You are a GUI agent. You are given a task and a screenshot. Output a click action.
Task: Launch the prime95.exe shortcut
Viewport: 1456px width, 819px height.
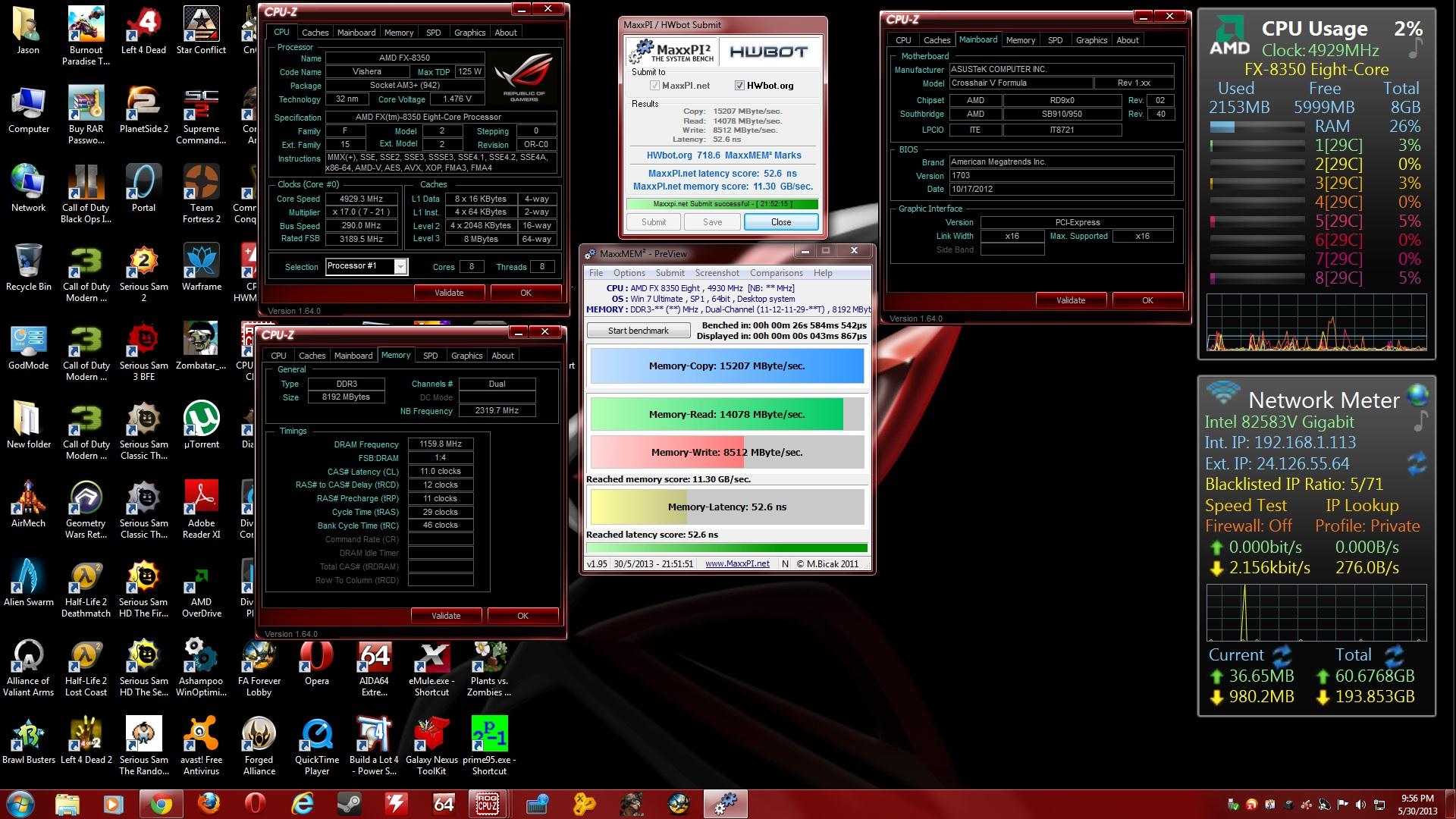coord(489,747)
